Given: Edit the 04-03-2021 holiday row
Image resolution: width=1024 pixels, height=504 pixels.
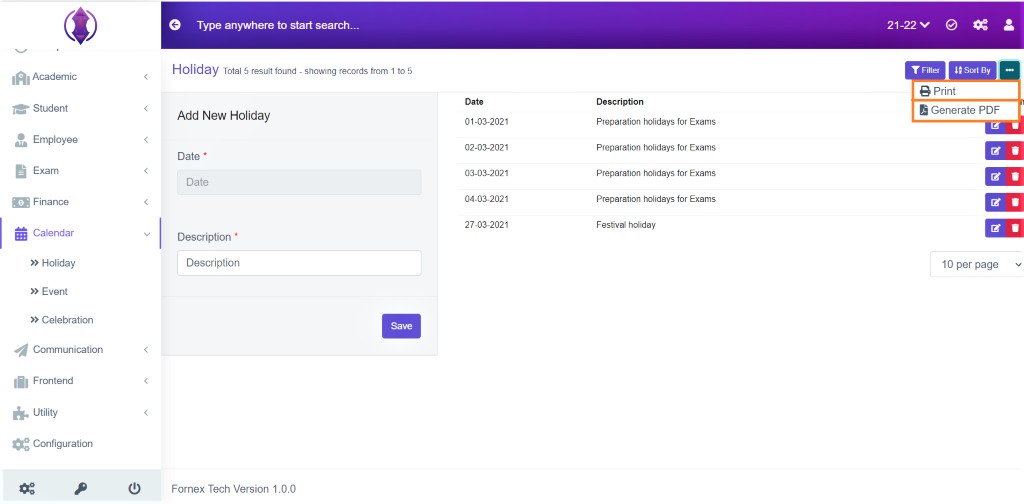Looking at the screenshot, I should (995, 202).
